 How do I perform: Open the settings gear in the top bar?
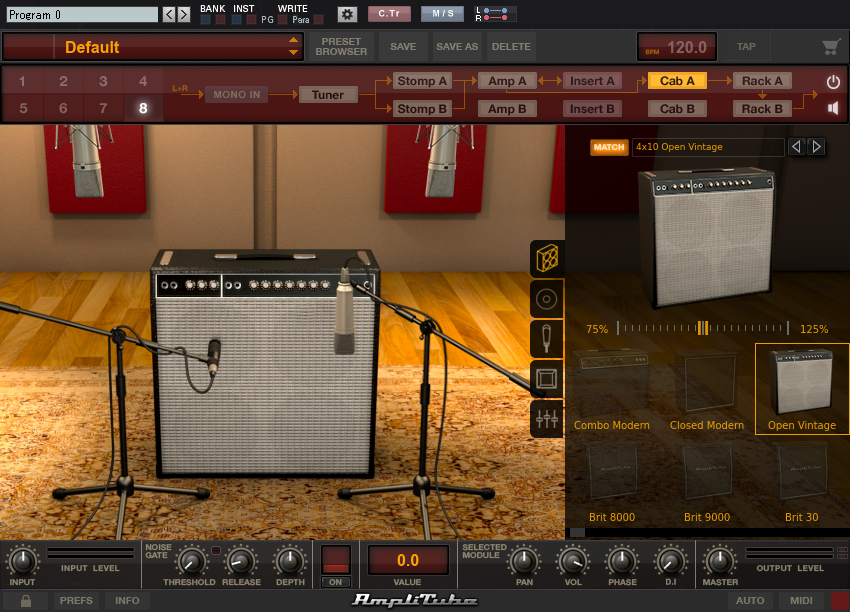coord(347,14)
